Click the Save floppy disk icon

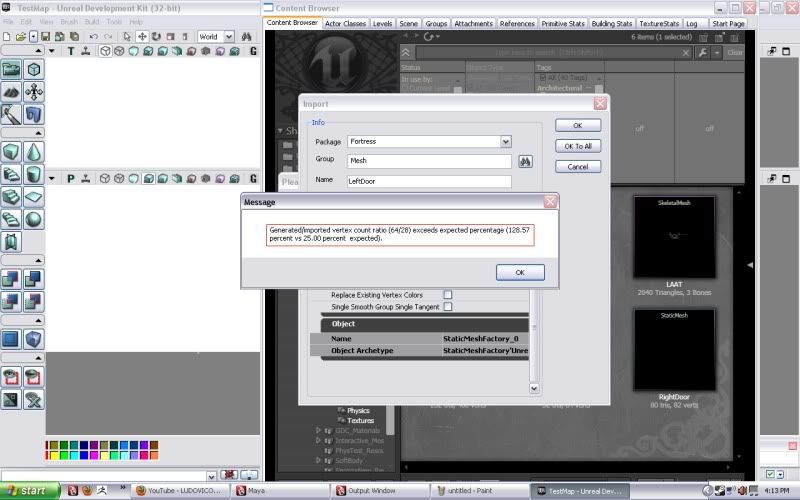[45, 37]
